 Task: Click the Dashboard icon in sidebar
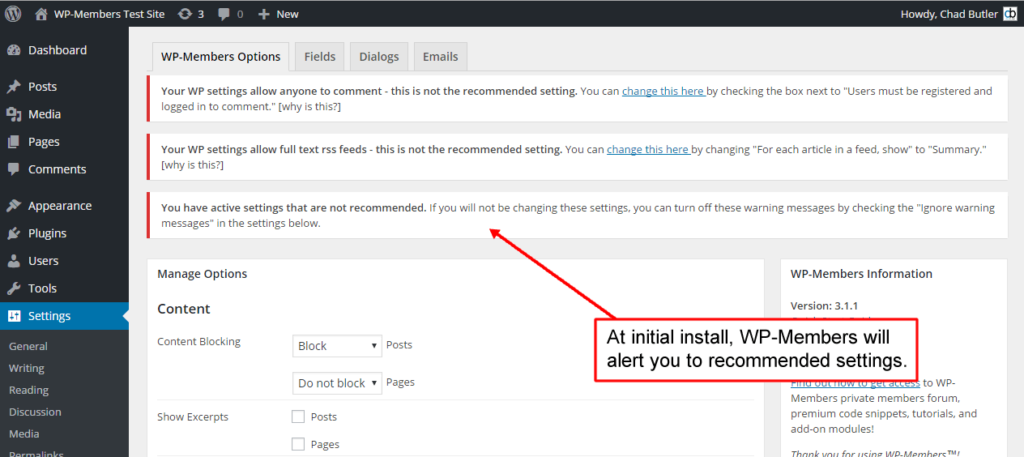tap(13, 50)
